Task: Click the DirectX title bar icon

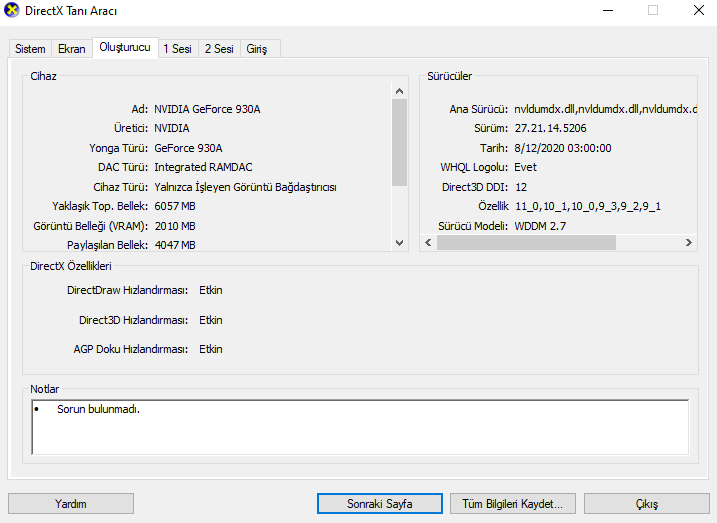Action: (x=11, y=10)
